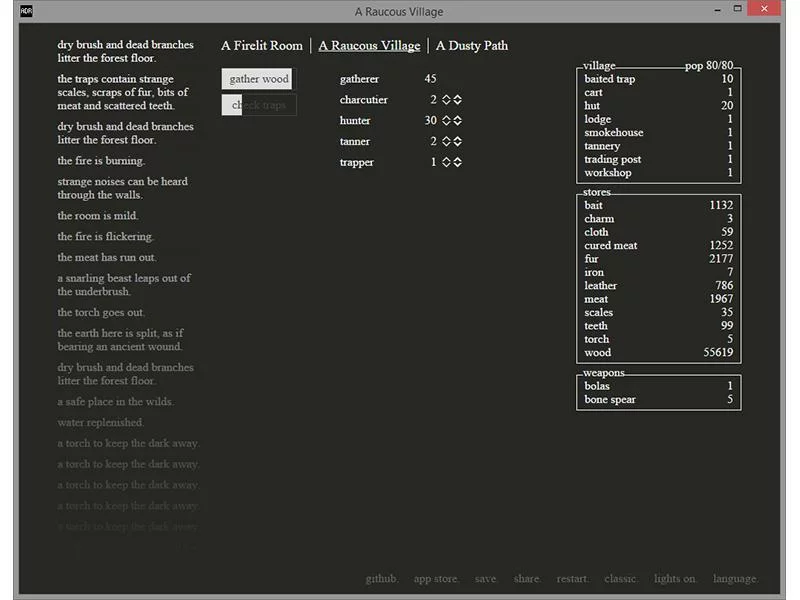Click the save link
Viewport: 800px width, 600px height.
[x=486, y=579]
